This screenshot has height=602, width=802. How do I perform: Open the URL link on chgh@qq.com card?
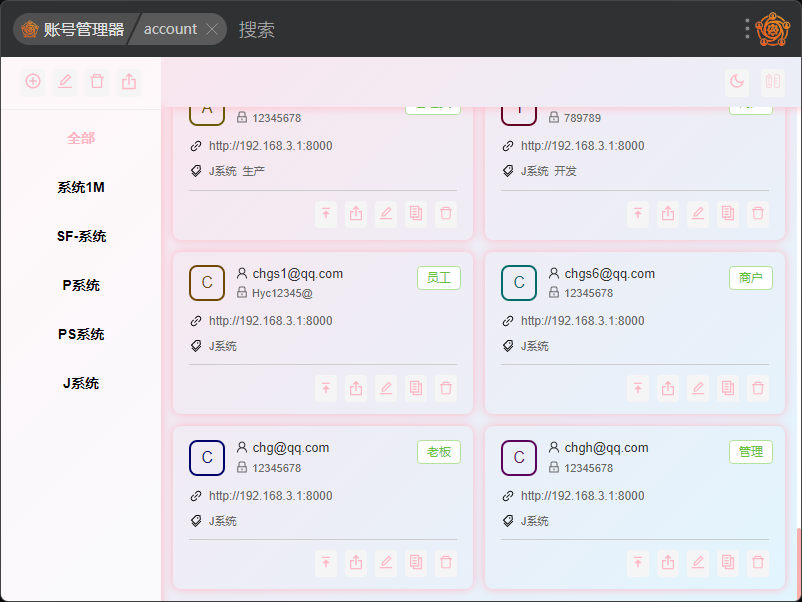pos(583,496)
